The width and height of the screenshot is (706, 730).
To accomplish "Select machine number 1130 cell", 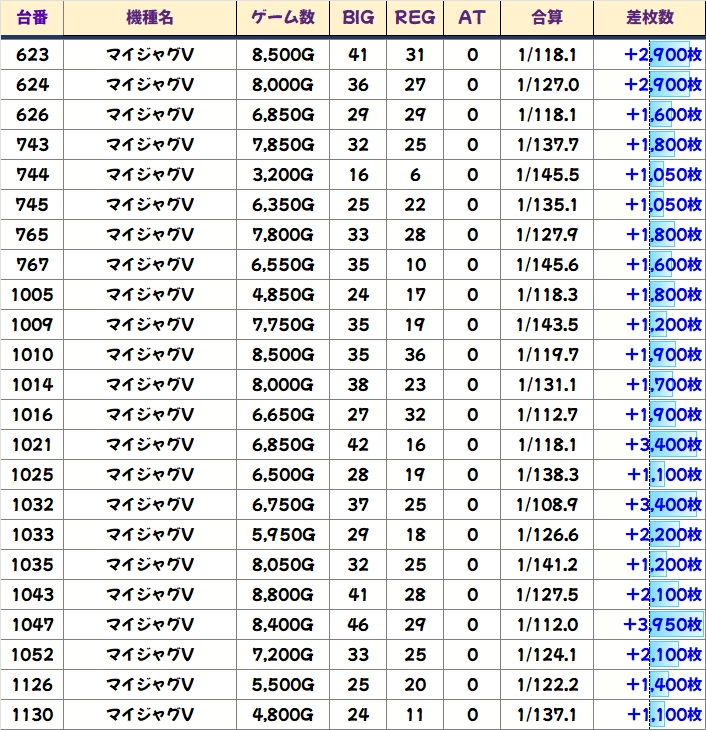I will (x=32, y=715).
